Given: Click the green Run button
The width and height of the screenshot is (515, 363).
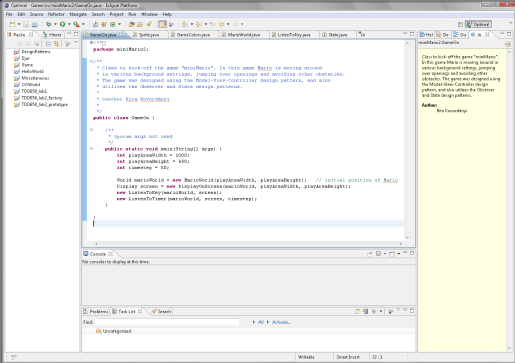Looking at the screenshot, I should click(x=62, y=24).
